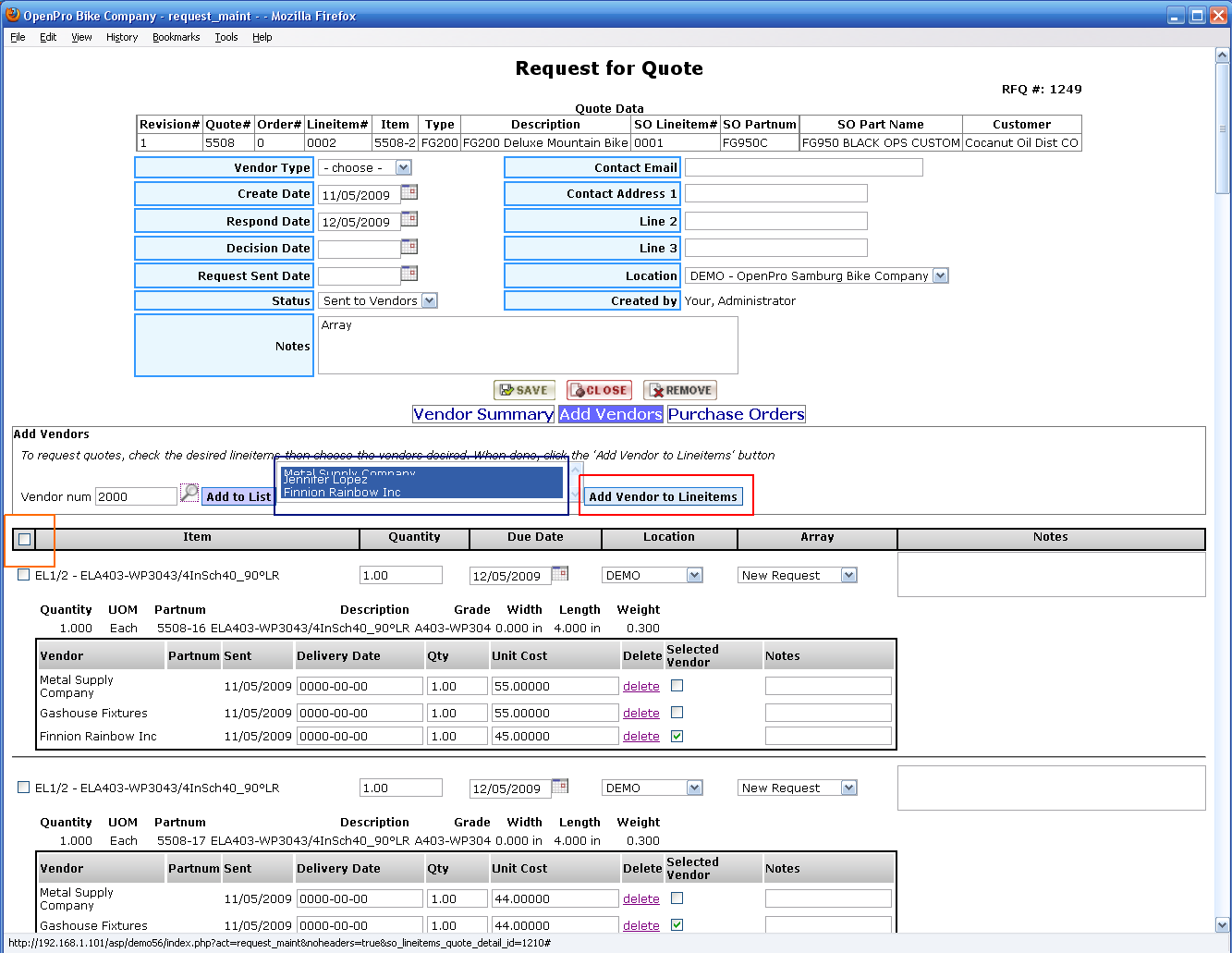This screenshot has height=953, width=1232.
Task: Check the select-all checkbox in Item header
Action: (24, 539)
